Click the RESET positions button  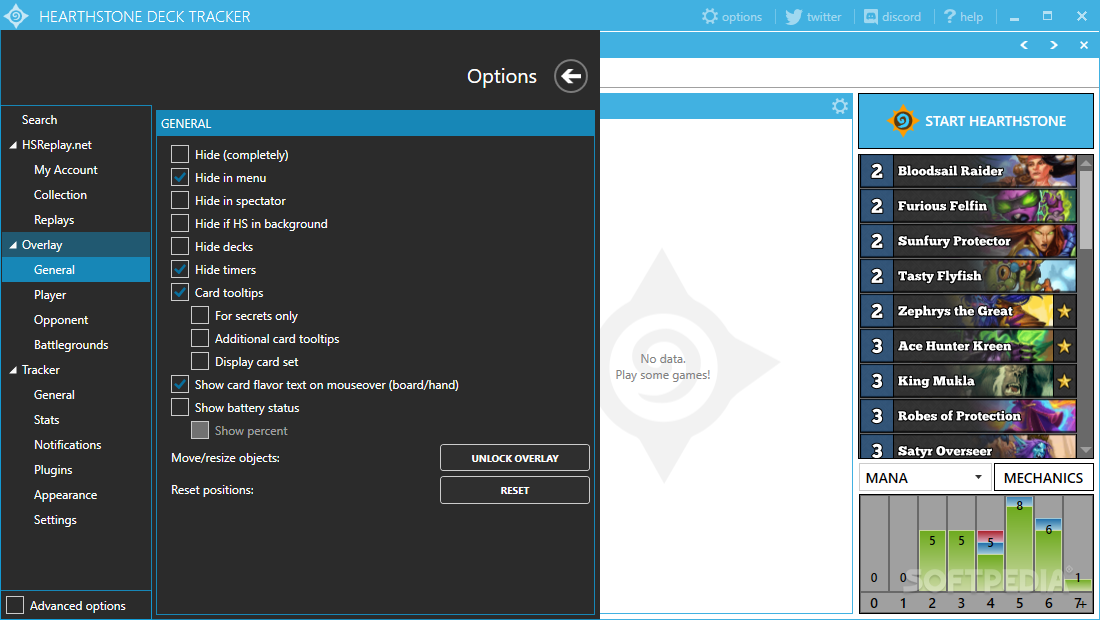tap(515, 490)
